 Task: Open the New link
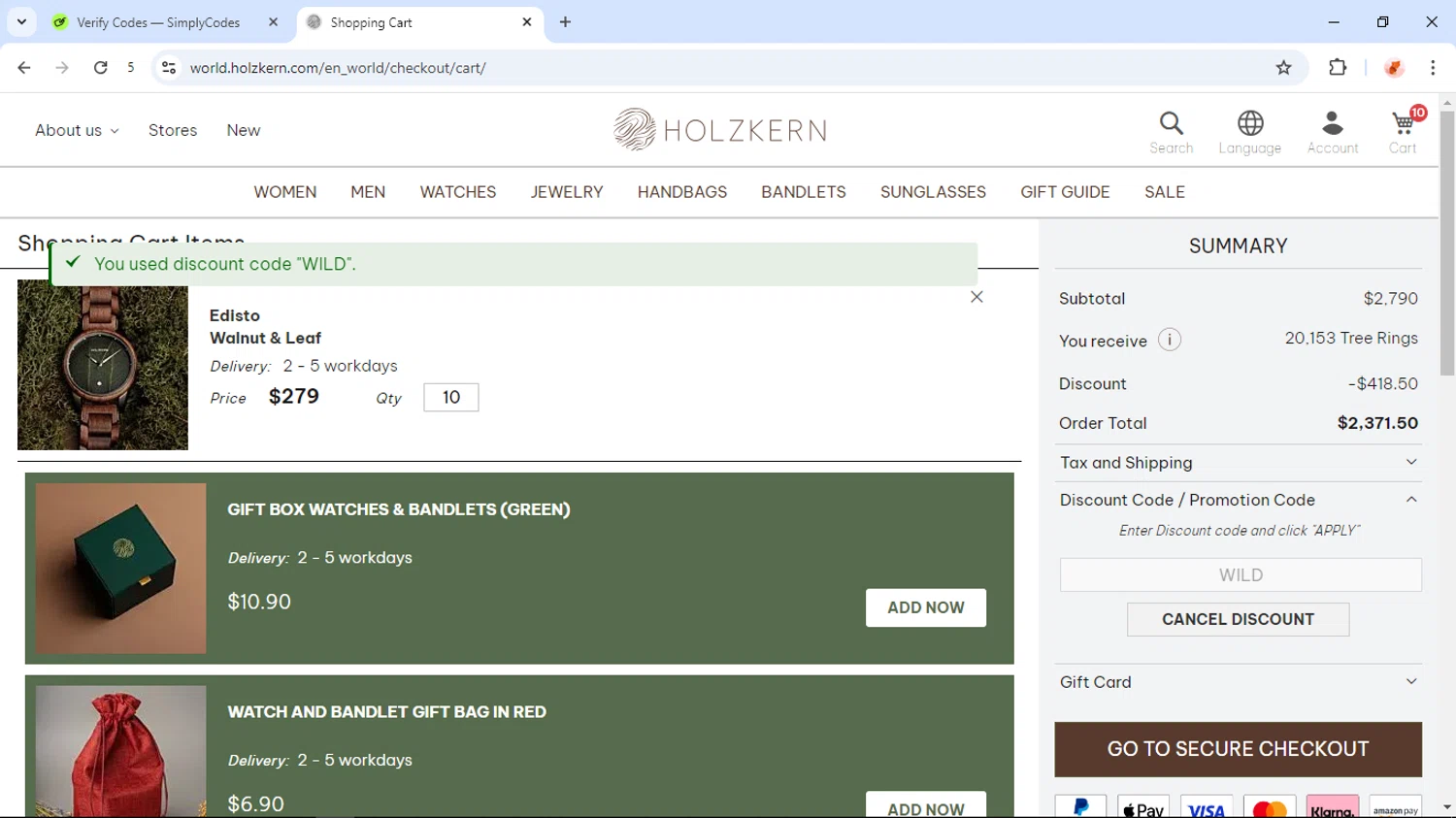tap(244, 130)
